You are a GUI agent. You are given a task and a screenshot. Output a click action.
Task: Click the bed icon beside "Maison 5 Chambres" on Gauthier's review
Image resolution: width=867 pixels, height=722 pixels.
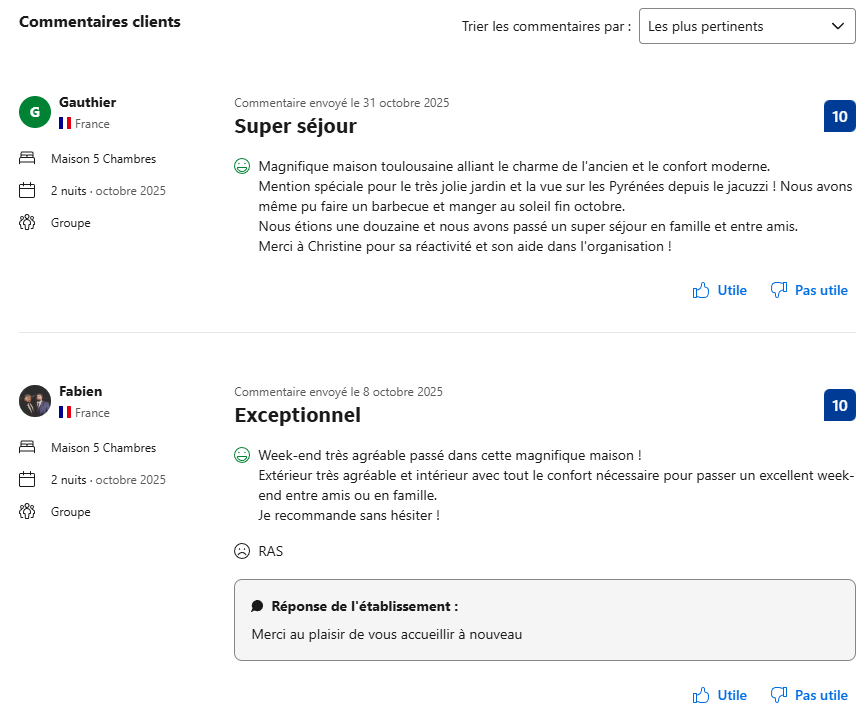tap(27, 158)
